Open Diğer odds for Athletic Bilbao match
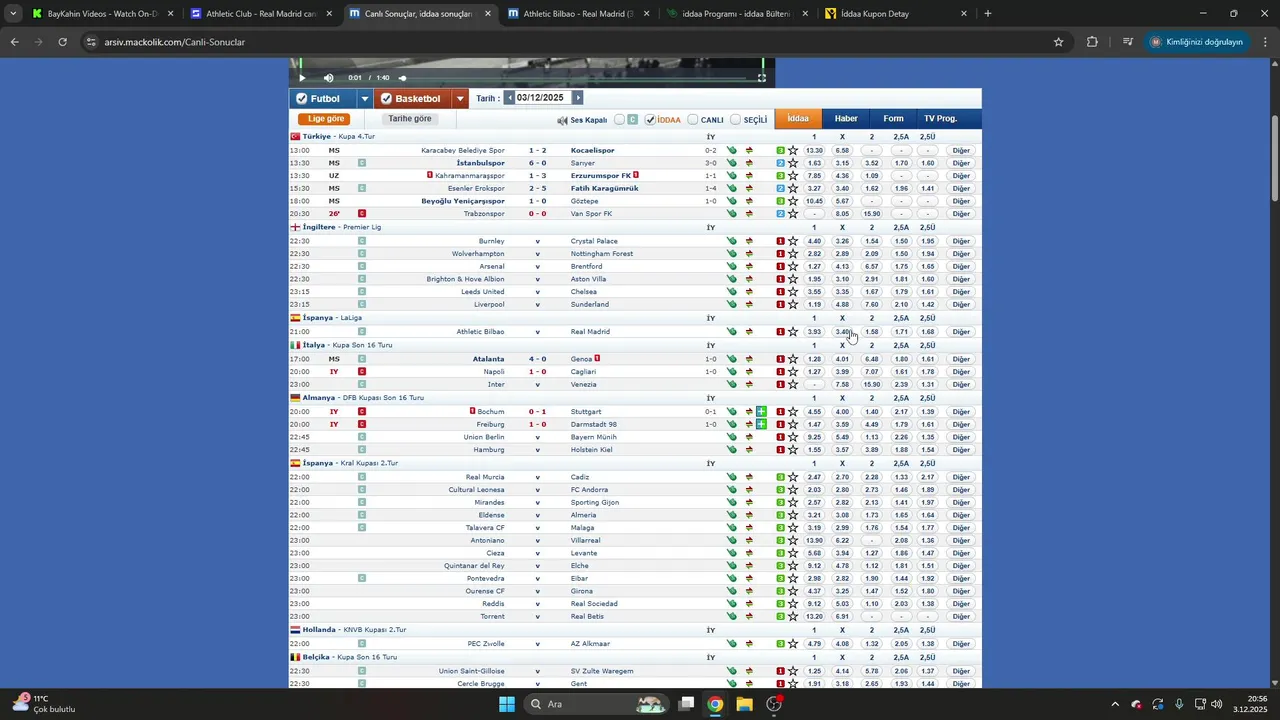This screenshot has width=1280, height=720. point(961,332)
